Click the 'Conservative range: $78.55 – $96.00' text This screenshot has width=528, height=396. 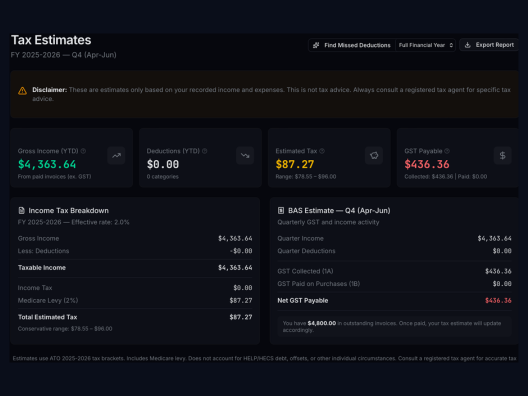point(65,329)
